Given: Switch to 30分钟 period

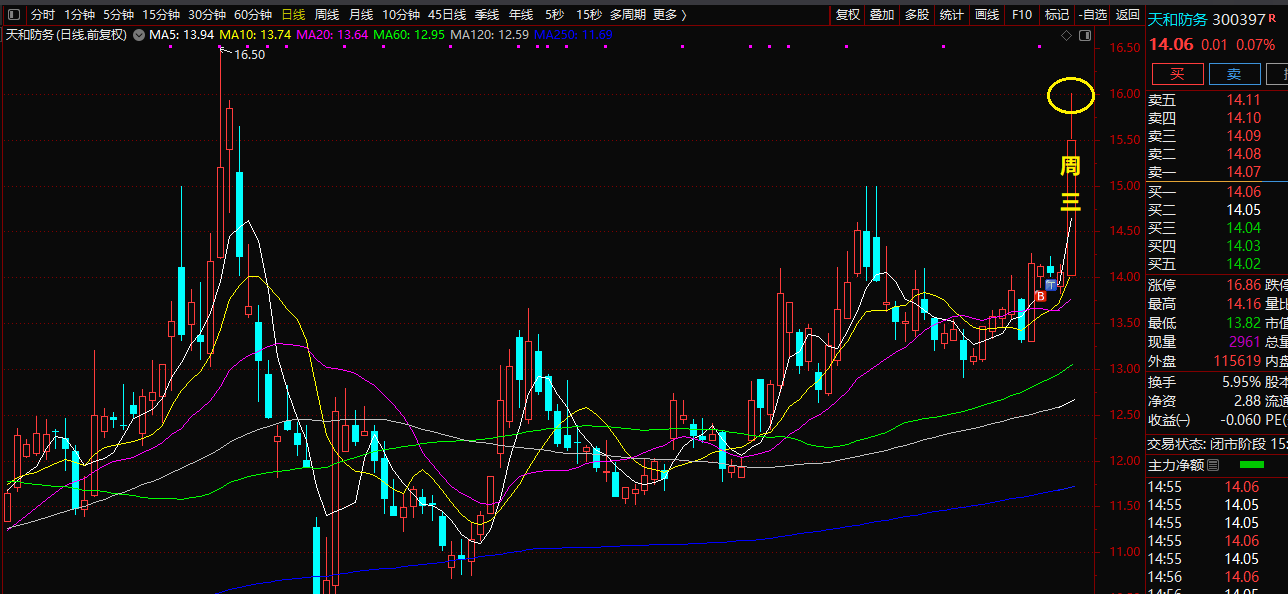Looking at the screenshot, I should pyautogui.click(x=207, y=15).
